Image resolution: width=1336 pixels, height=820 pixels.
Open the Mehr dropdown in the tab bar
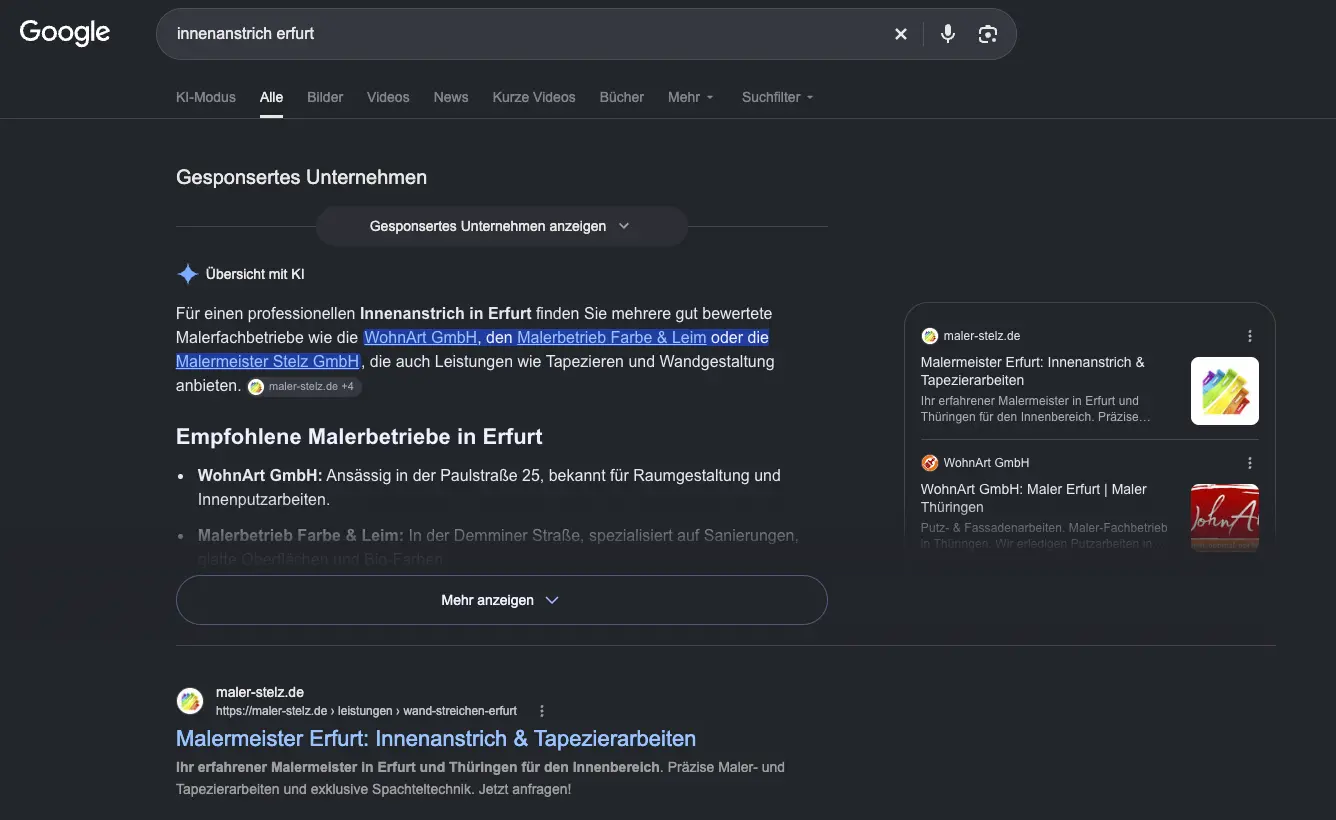(x=691, y=97)
